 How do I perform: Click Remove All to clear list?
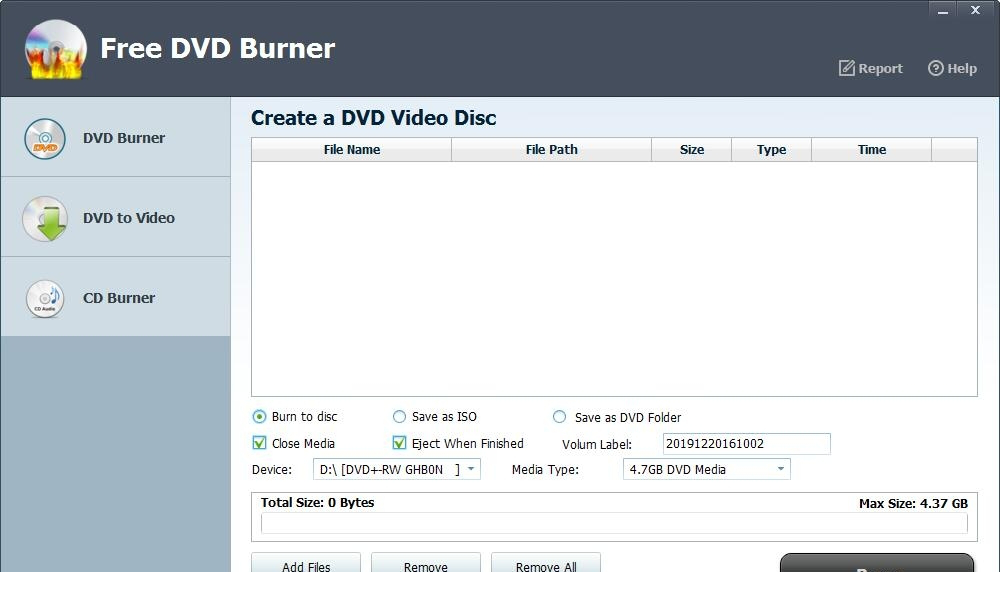click(x=546, y=567)
